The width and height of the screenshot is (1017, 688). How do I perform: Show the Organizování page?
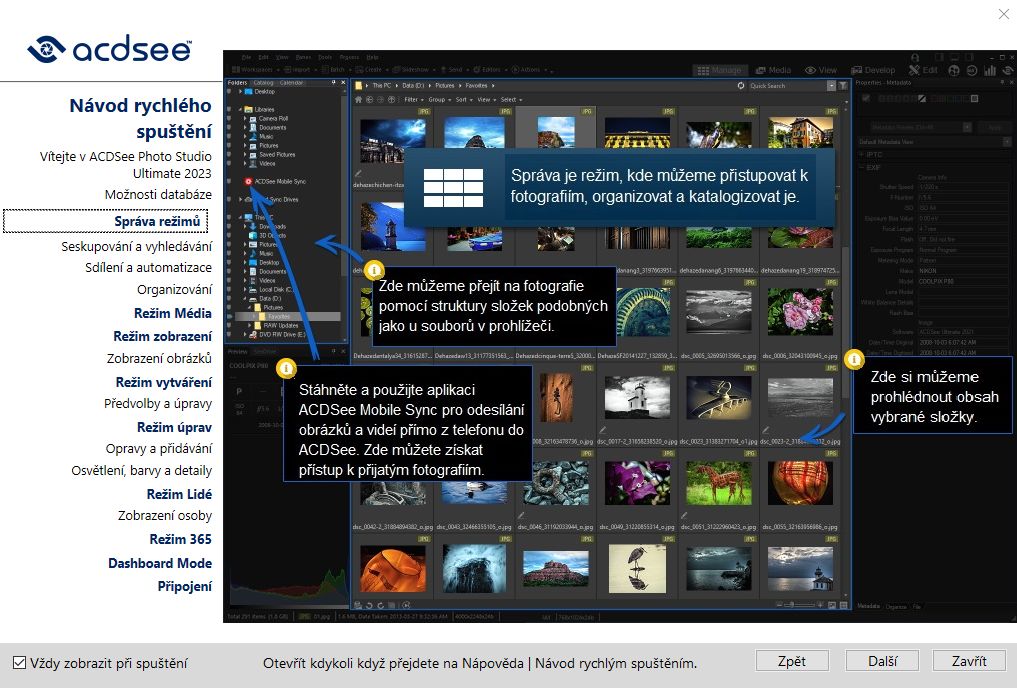tap(174, 289)
